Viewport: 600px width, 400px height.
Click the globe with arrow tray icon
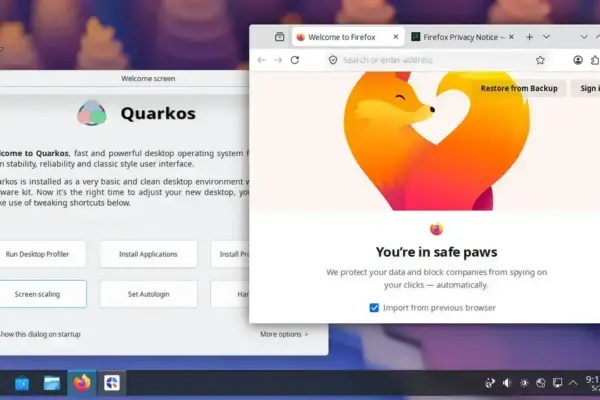coord(490,383)
